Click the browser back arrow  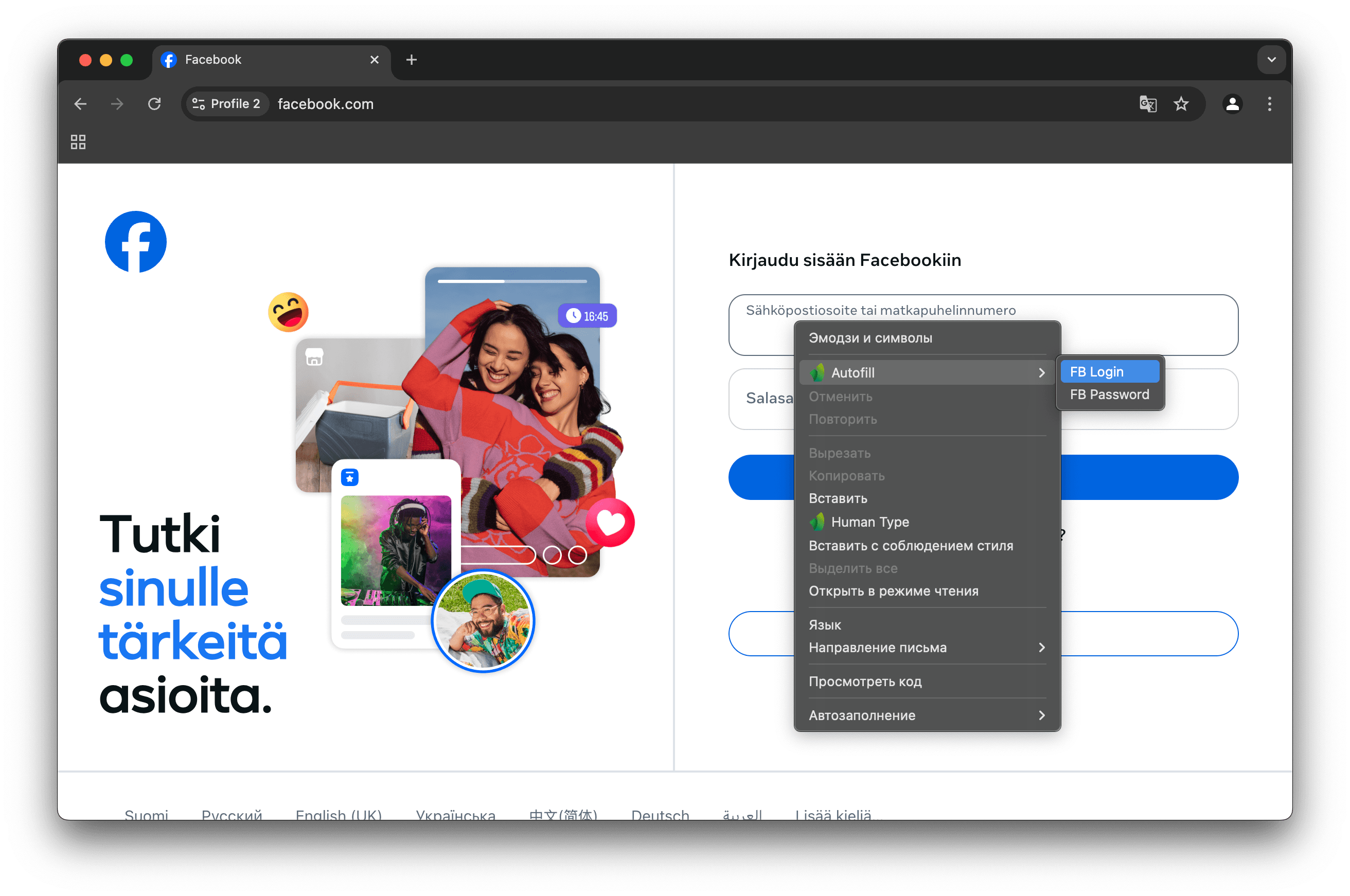81,104
